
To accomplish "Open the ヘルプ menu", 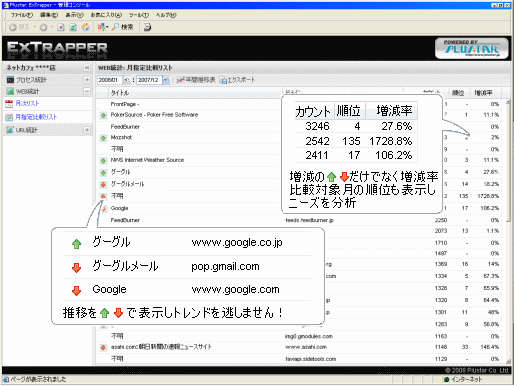I will click(x=166, y=15).
